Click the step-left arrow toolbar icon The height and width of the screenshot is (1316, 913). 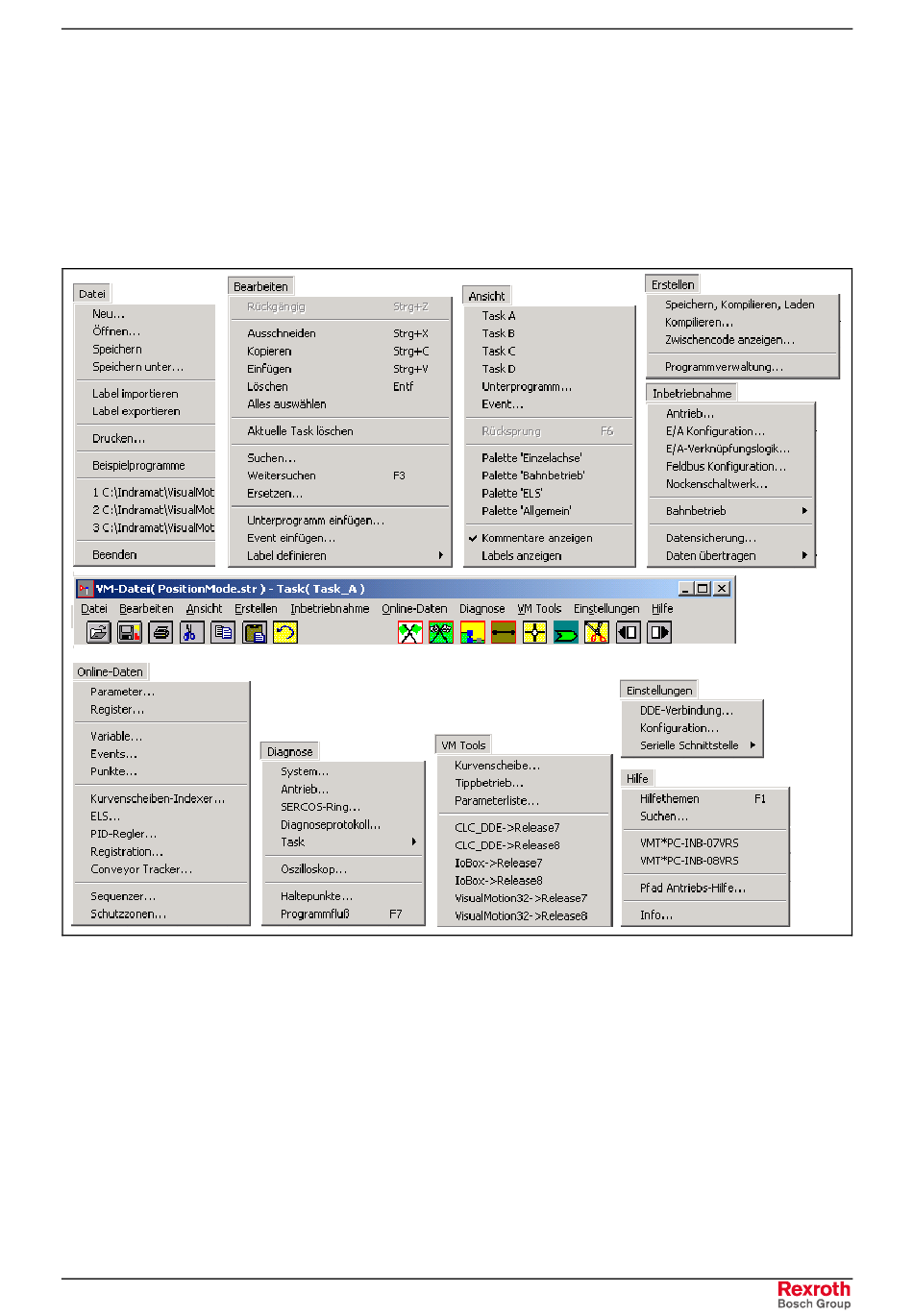tap(629, 632)
